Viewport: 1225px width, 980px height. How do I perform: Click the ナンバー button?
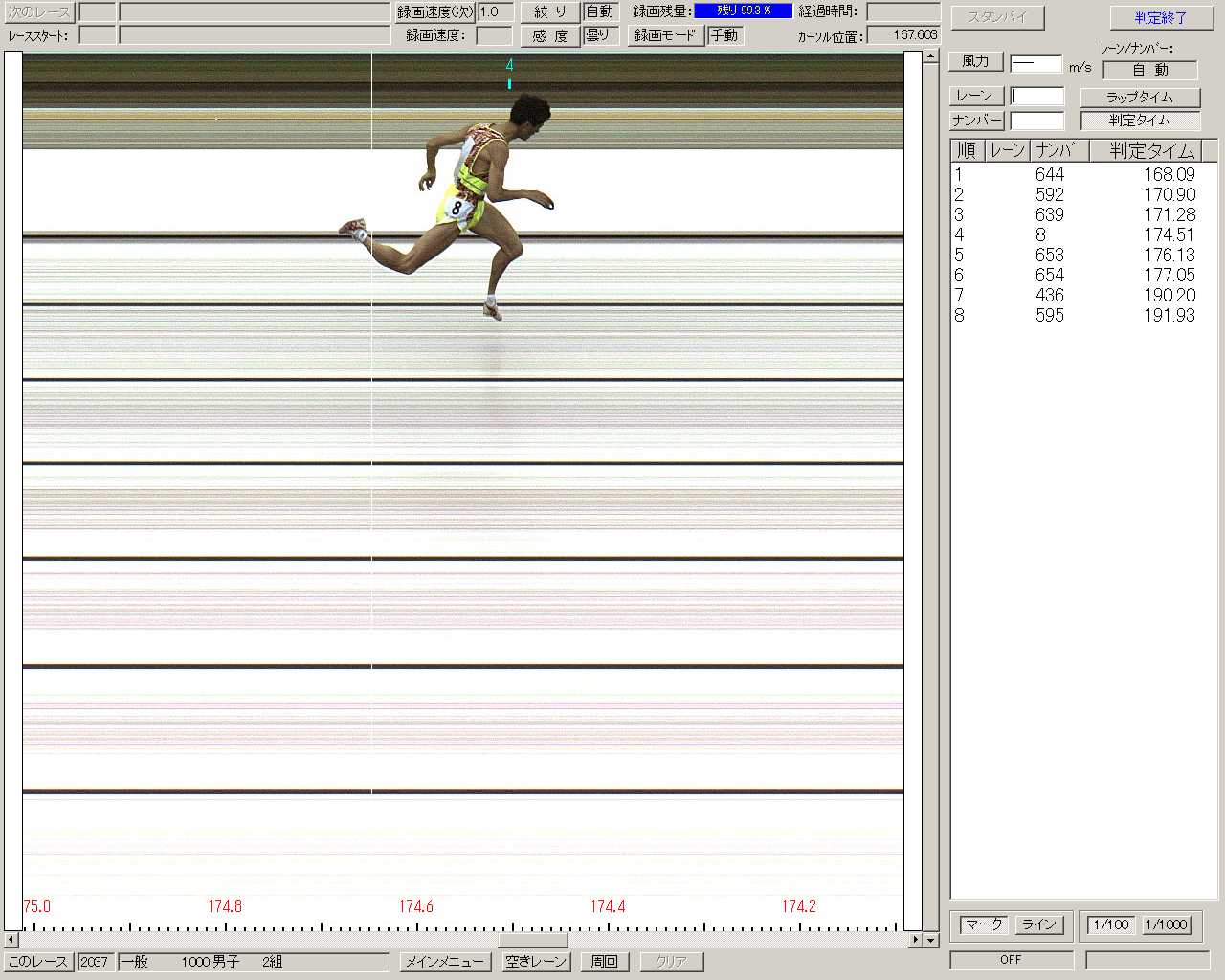pos(976,121)
